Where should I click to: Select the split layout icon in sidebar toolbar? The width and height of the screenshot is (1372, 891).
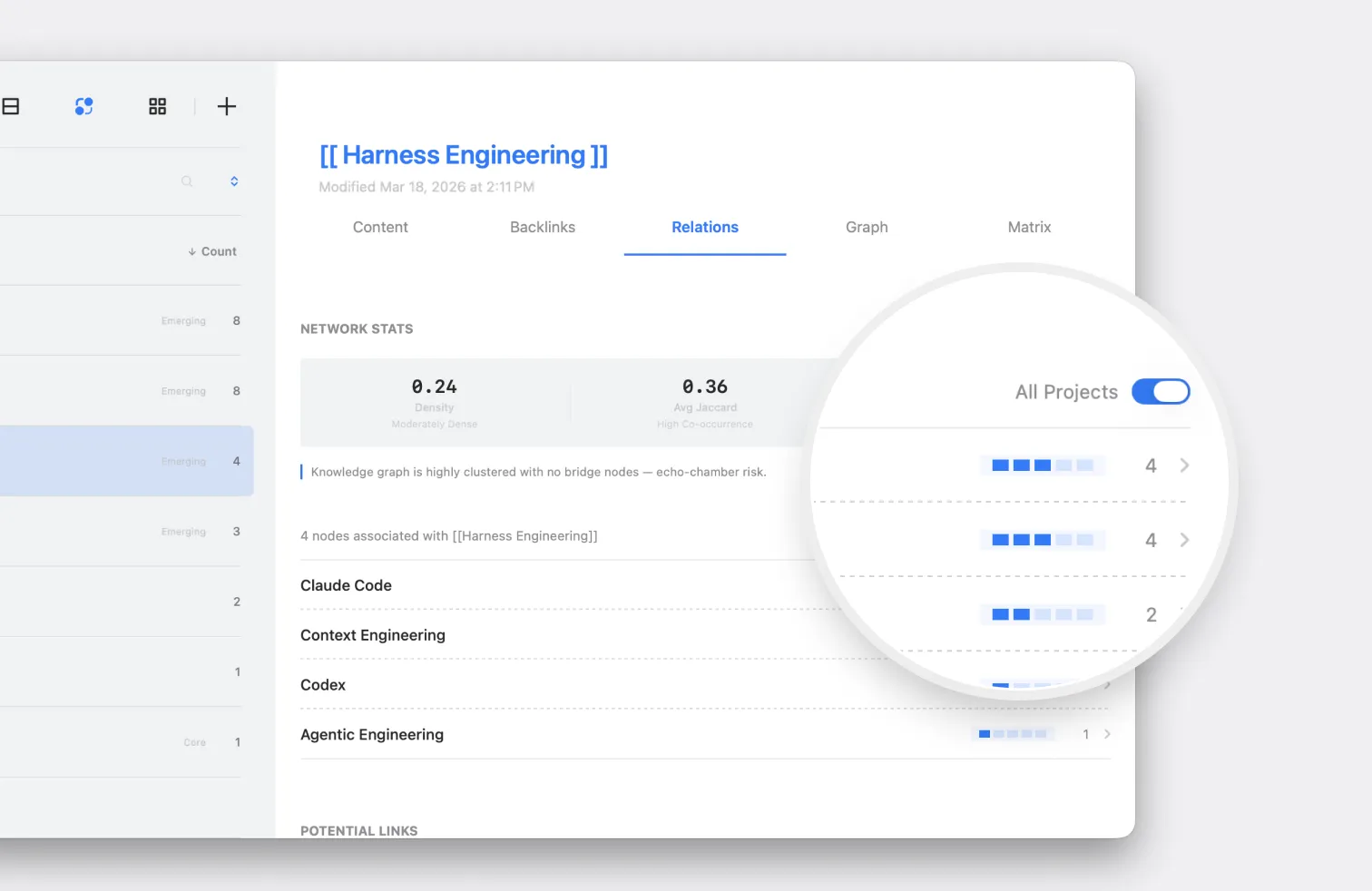11,106
